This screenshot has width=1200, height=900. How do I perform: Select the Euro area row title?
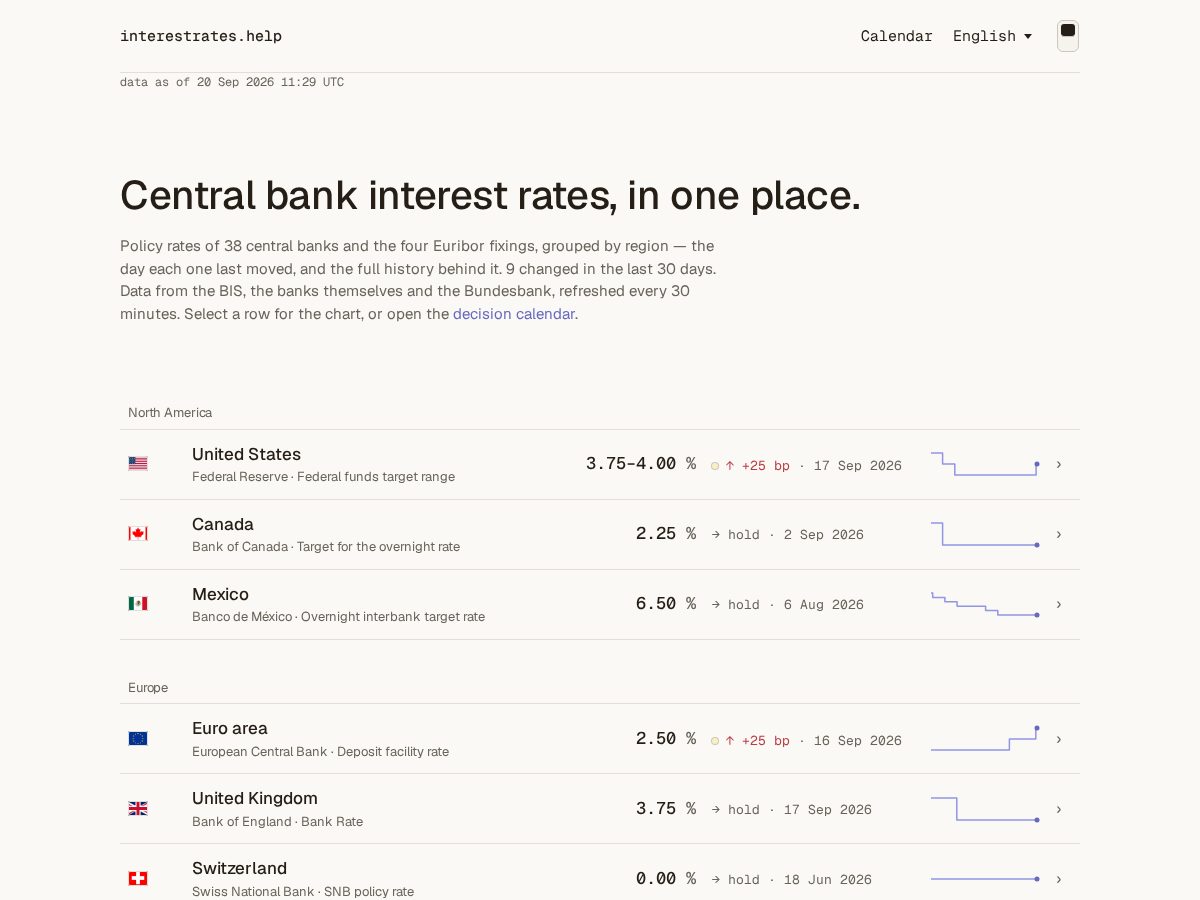pyautogui.click(x=230, y=728)
